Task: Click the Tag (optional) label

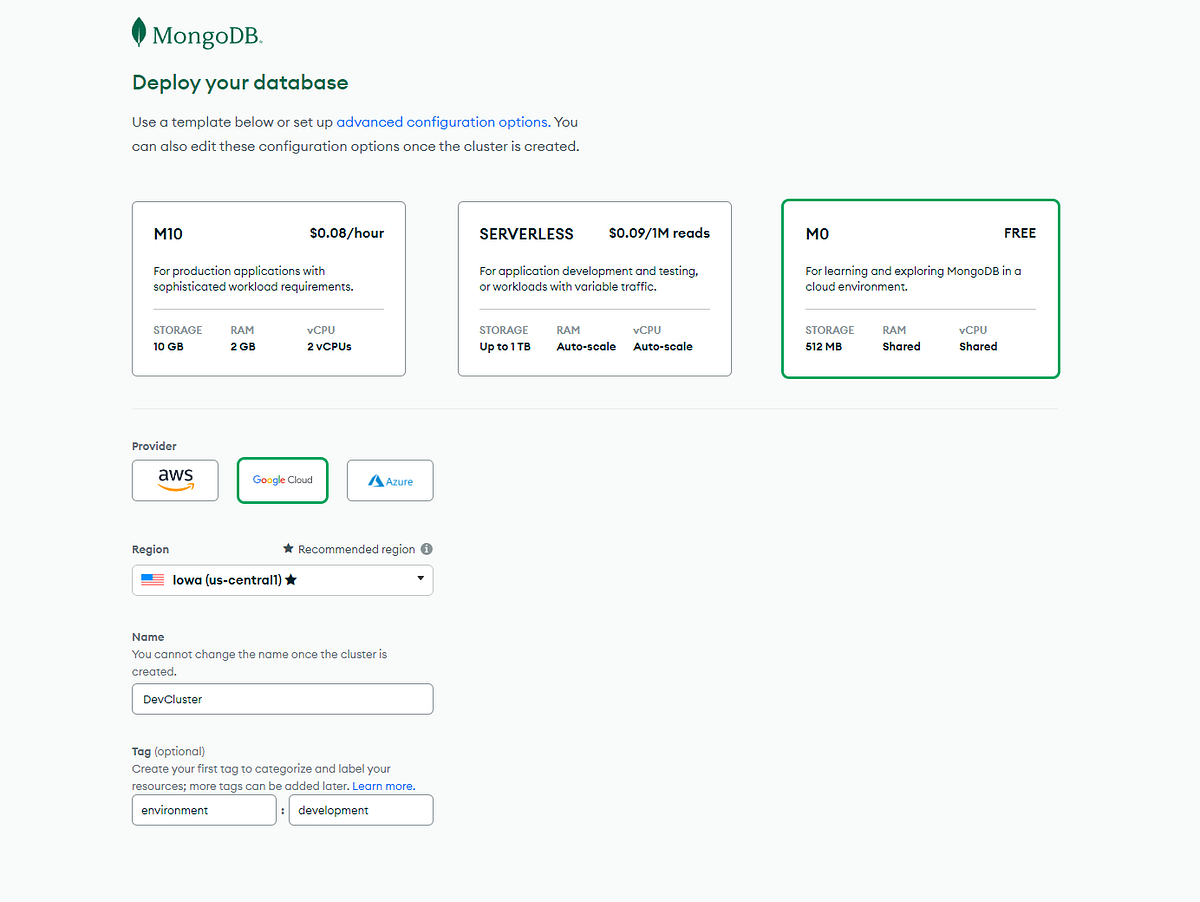Action: click(168, 751)
